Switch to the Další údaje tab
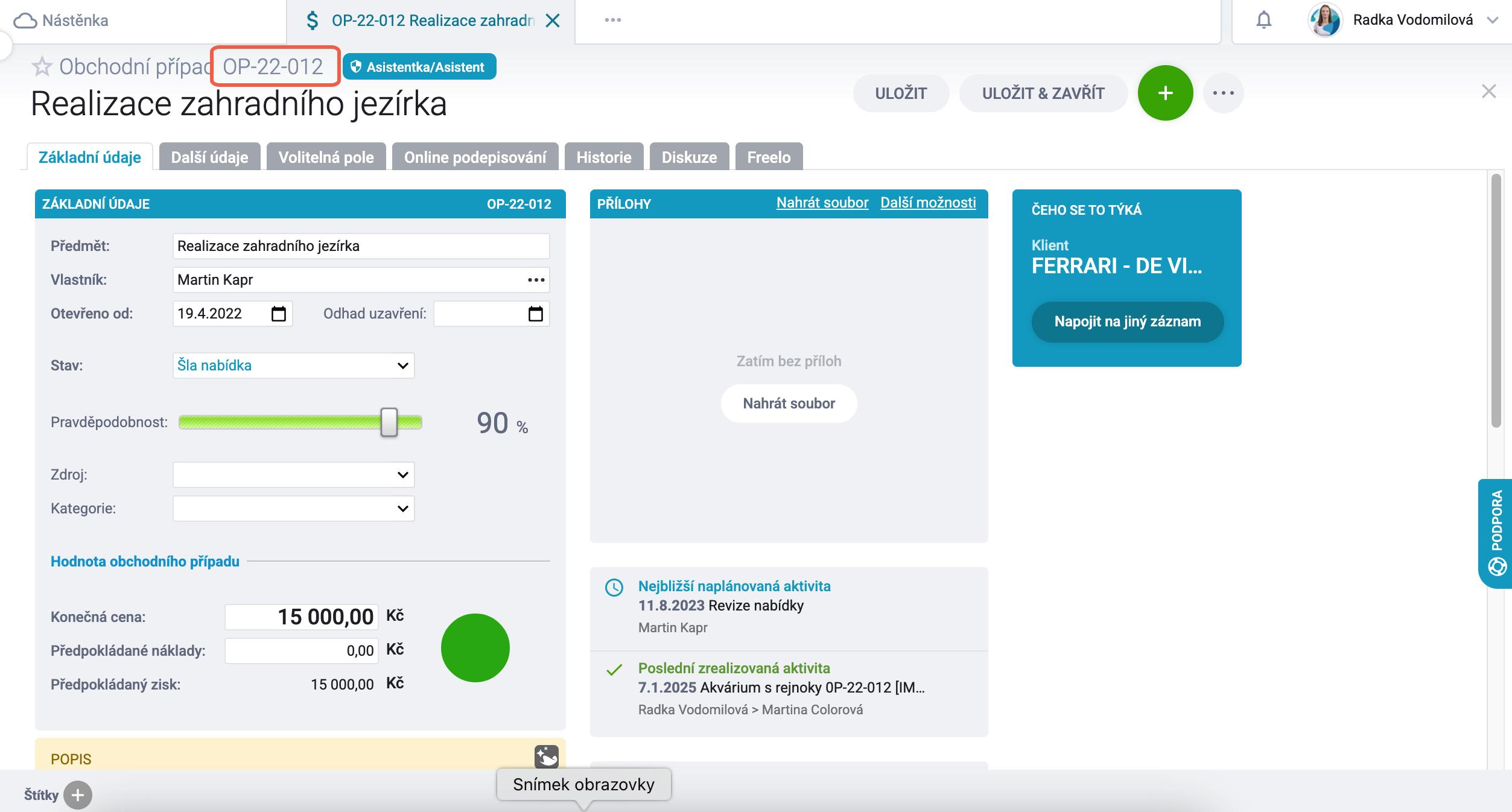The image size is (1512, 812). 209,157
